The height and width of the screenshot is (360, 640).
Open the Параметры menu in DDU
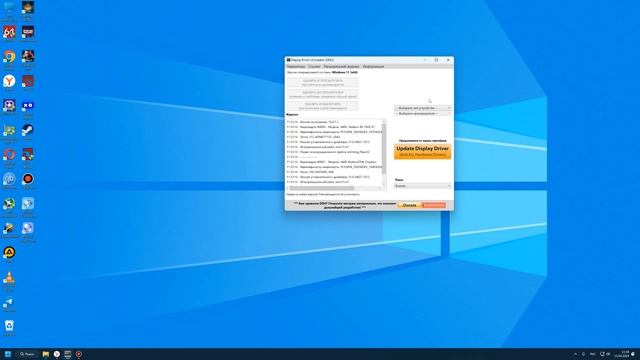tap(296, 66)
